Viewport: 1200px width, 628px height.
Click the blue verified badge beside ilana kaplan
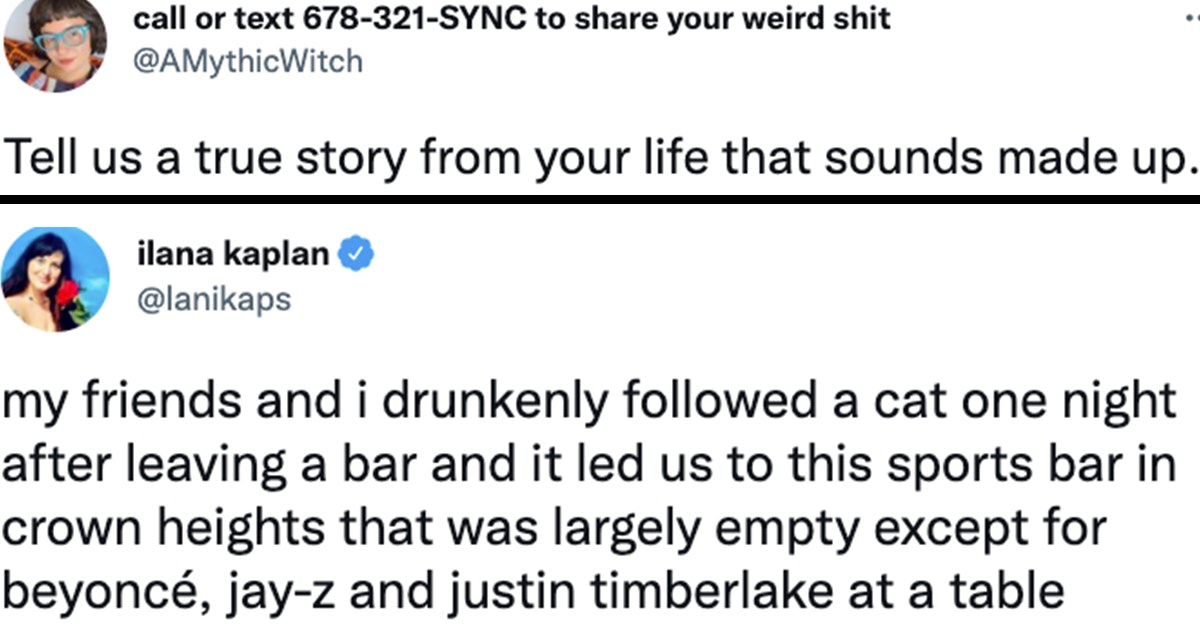pos(357,256)
